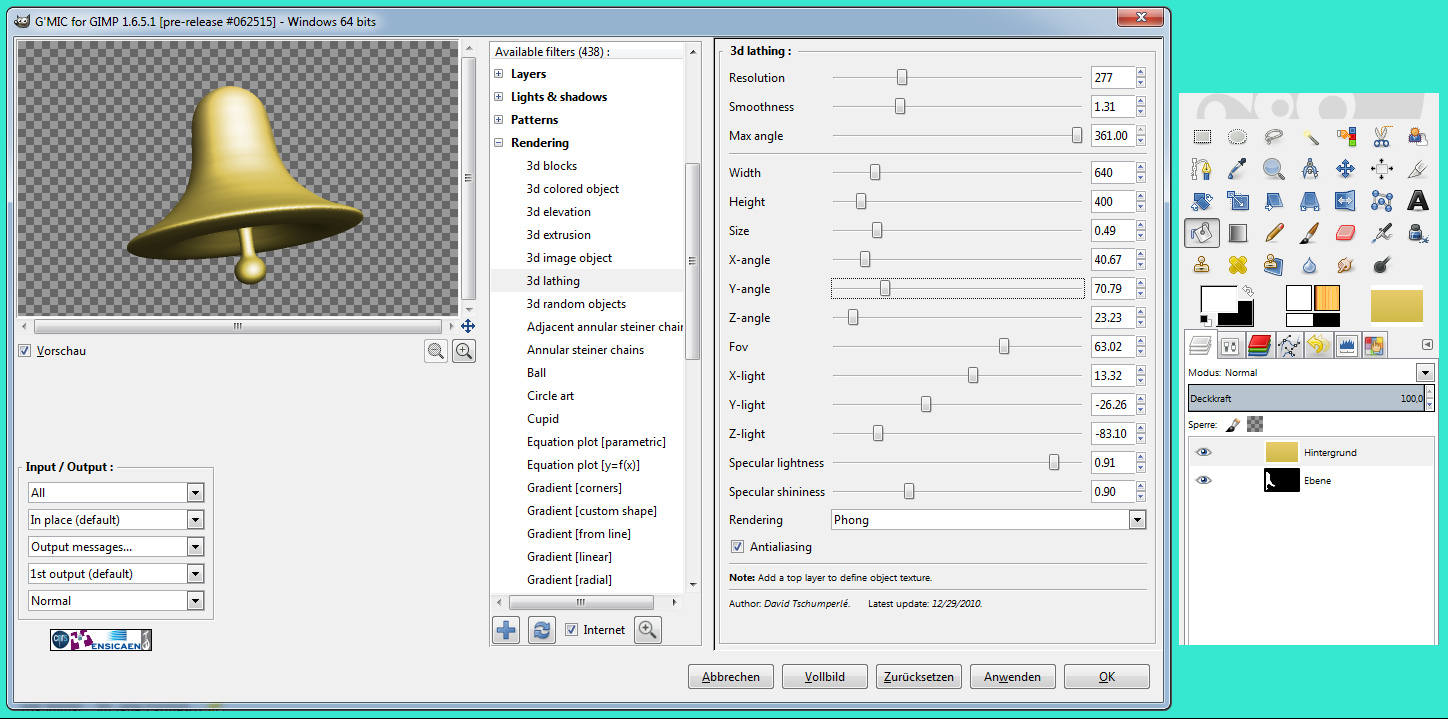Image resolution: width=1448 pixels, height=719 pixels.
Task: Uncheck the Vorschau preview checkbox
Action: tap(25, 351)
